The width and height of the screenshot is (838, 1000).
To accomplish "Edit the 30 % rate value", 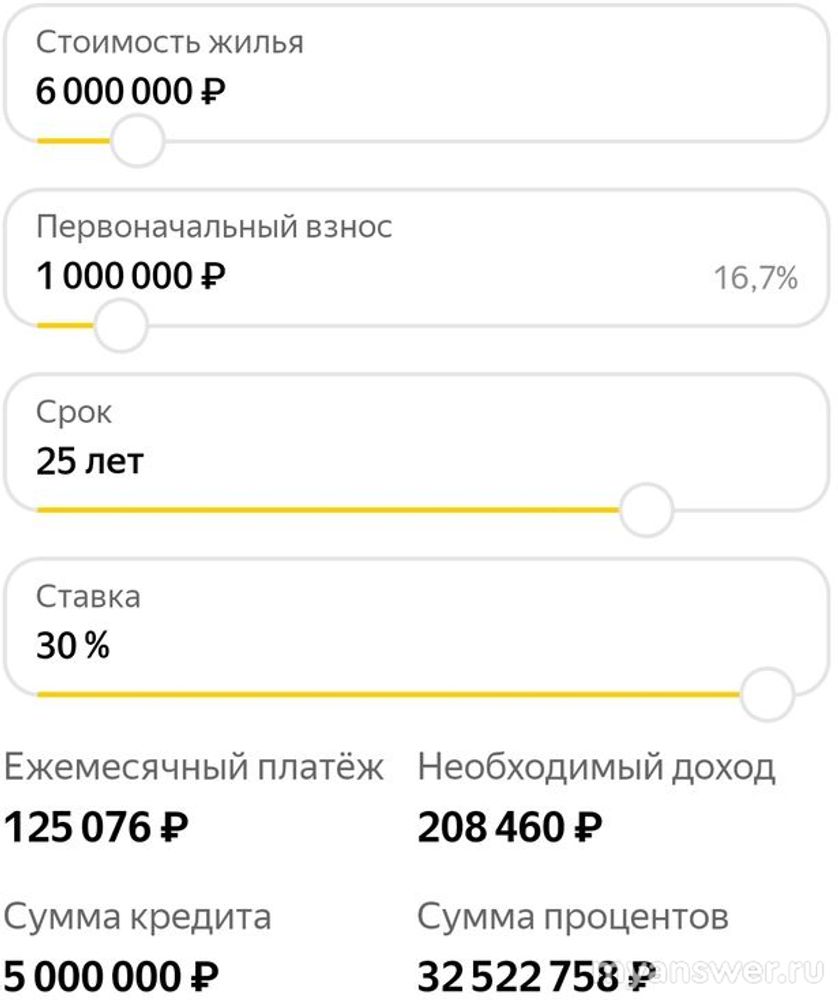I will coord(73,646).
